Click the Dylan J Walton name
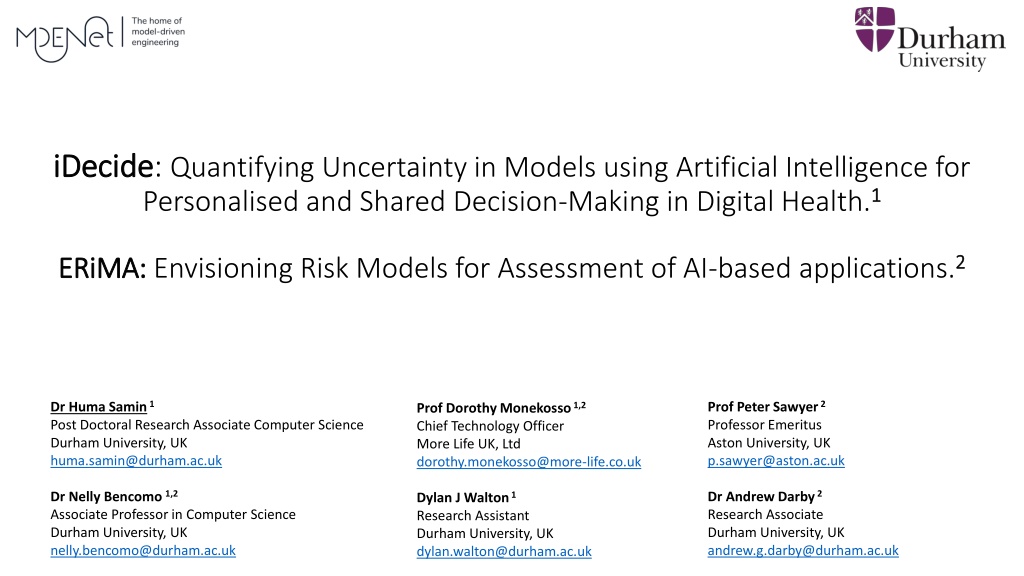 point(462,498)
